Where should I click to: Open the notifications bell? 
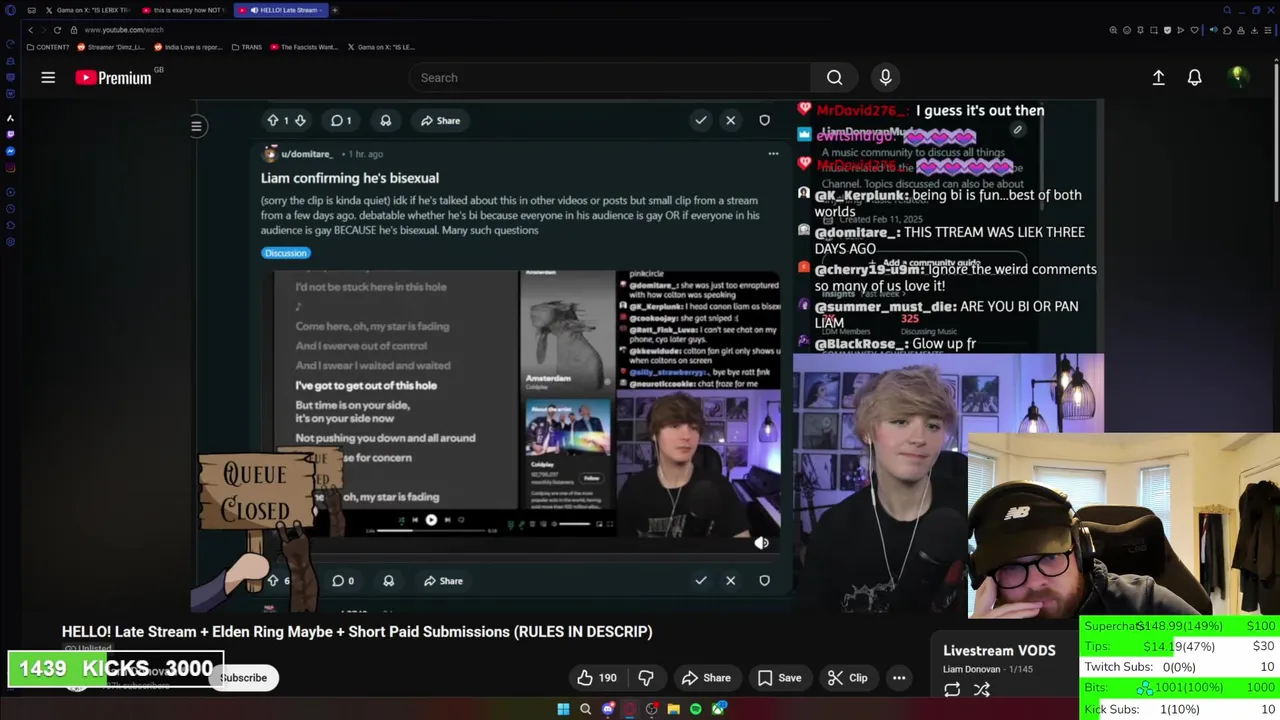click(x=1194, y=77)
